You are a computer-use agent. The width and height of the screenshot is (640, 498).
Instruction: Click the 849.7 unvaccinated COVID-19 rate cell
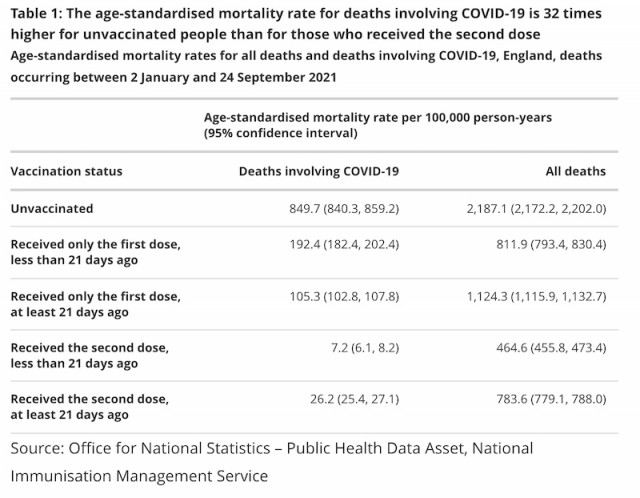point(344,209)
